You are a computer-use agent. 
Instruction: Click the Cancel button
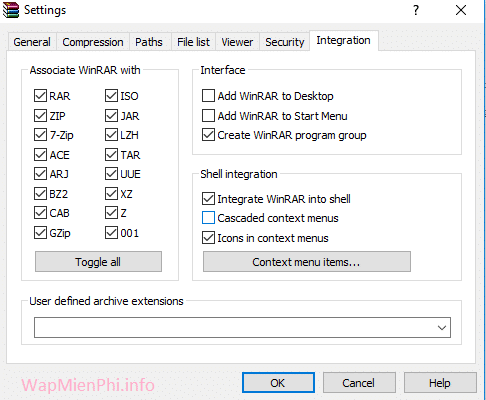pos(359,383)
